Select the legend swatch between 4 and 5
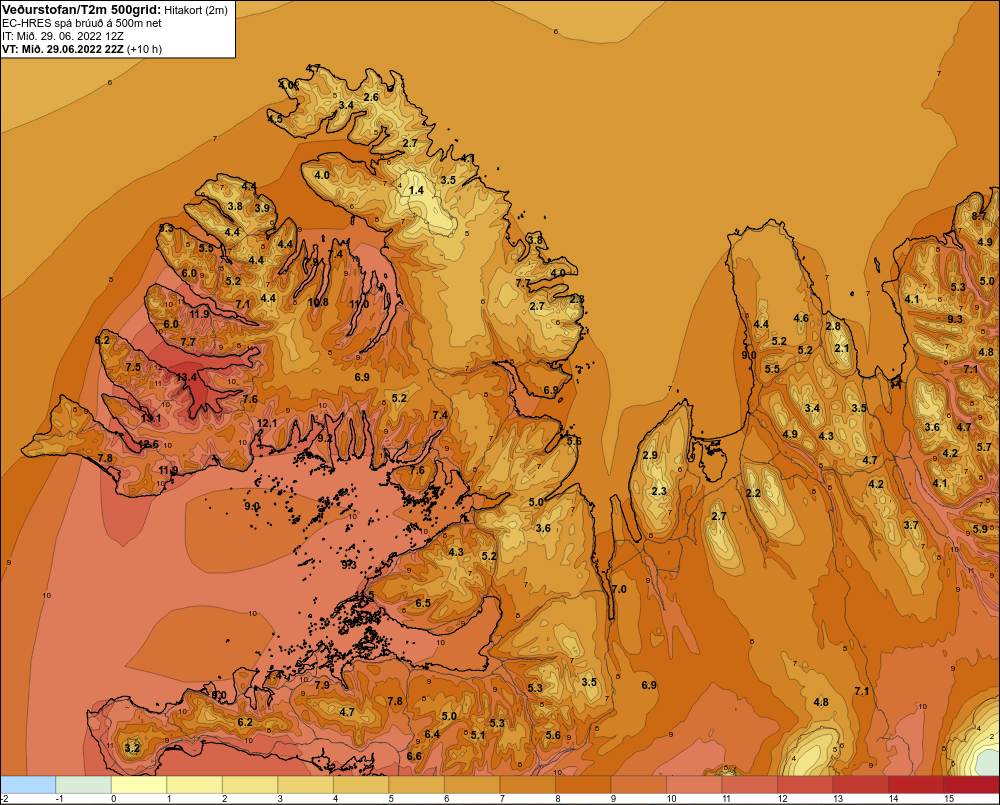1000x805 pixels. [x=361, y=784]
